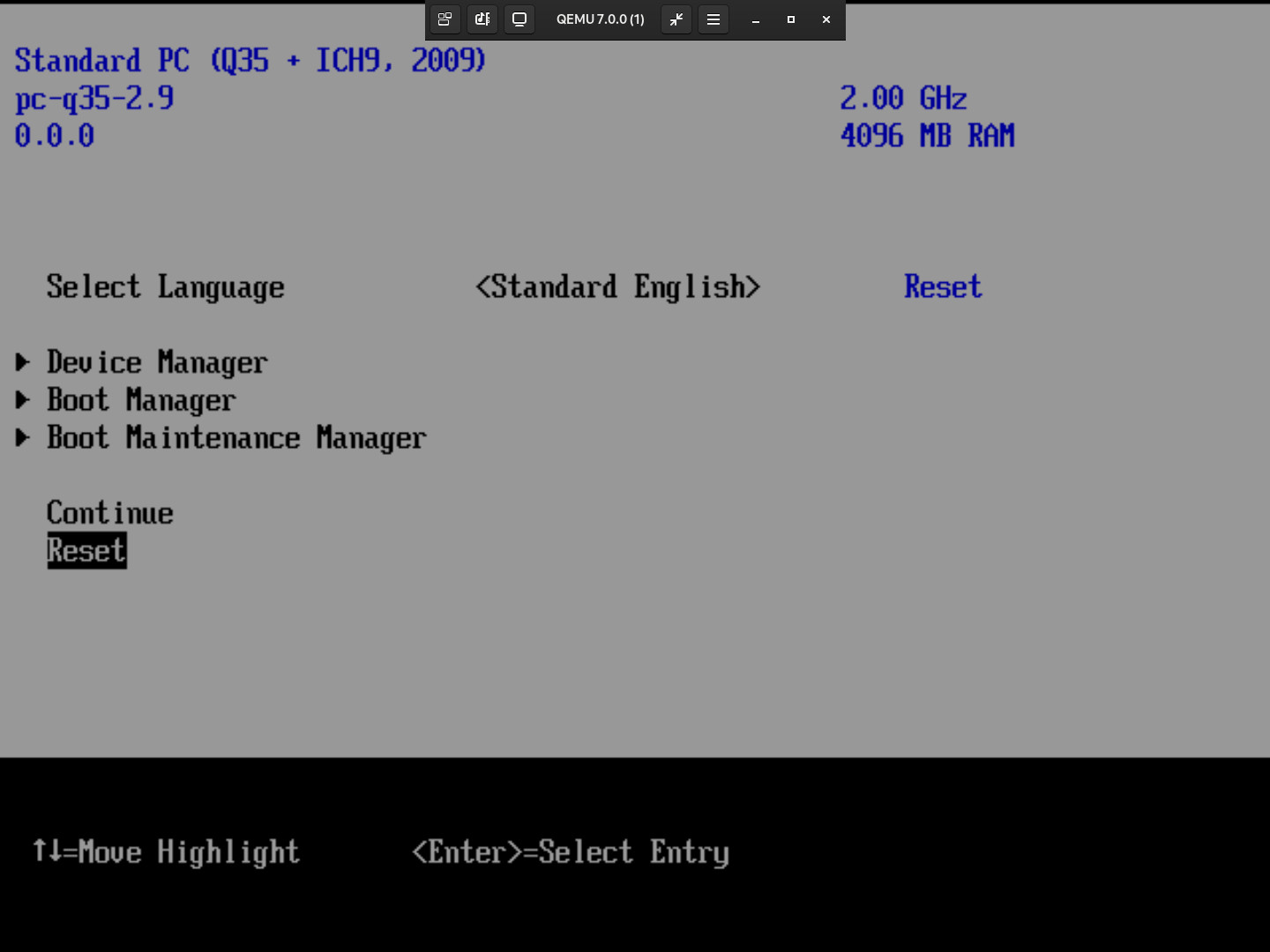This screenshot has height=952, width=1270.
Task: Click the <Enter>=Select Entry hint text
Action: [x=571, y=852]
